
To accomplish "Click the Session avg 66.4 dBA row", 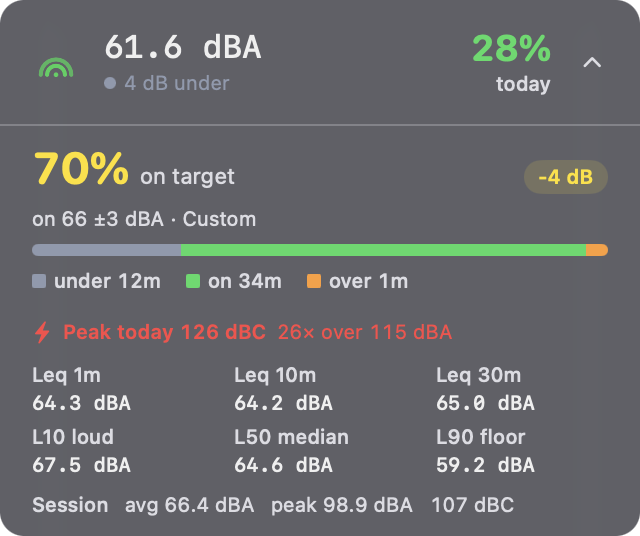I will pos(273,505).
